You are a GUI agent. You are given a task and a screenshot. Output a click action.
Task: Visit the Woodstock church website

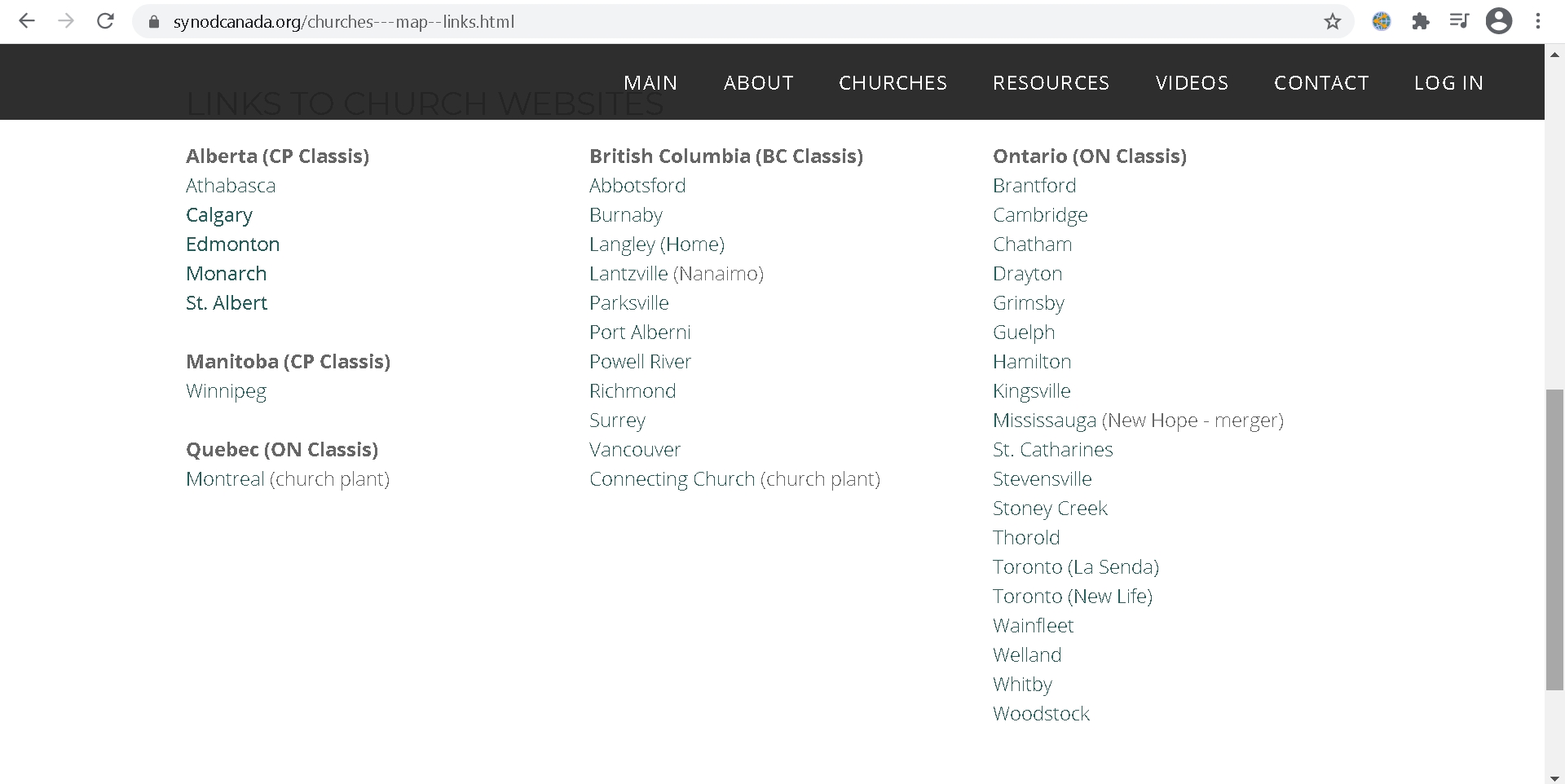click(x=1041, y=713)
